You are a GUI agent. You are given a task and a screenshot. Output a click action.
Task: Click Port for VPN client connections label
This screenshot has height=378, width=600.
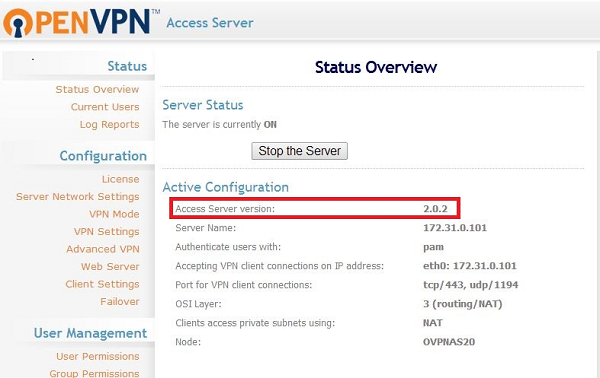[x=244, y=285]
